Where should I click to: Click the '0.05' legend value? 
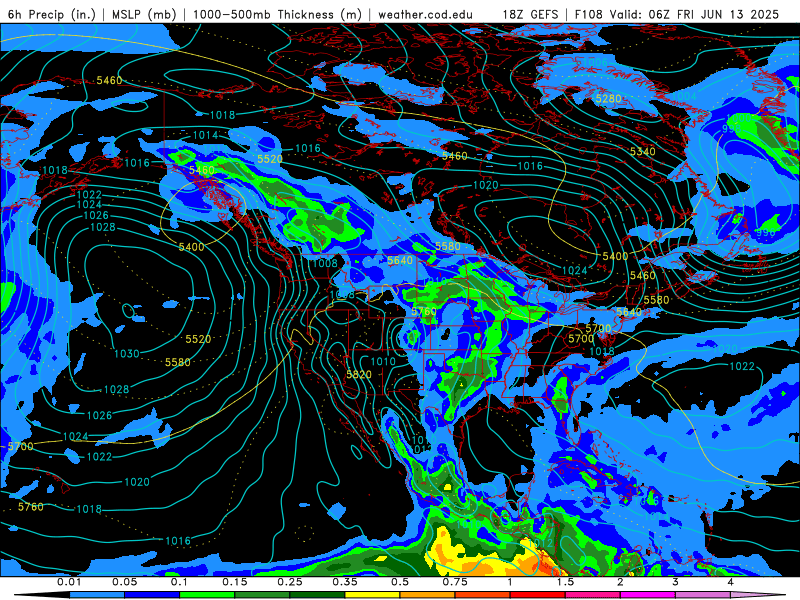[124, 582]
